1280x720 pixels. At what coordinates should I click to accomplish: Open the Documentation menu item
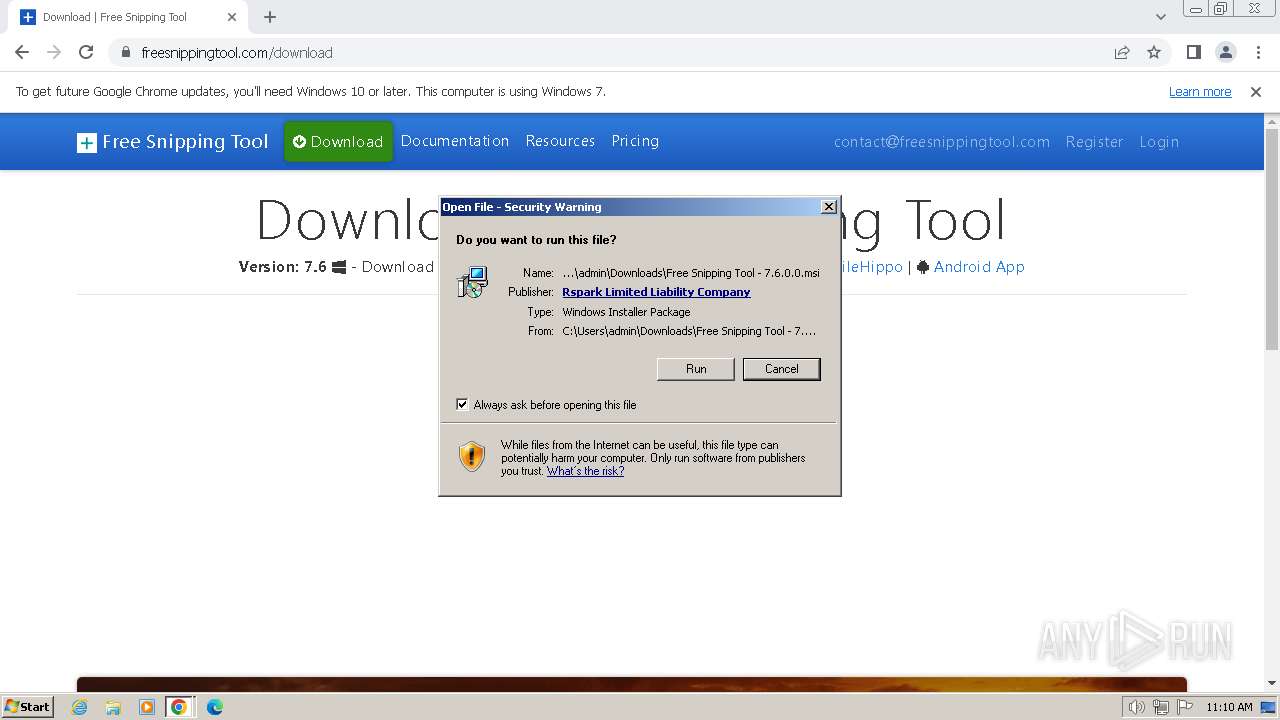[455, 141]
